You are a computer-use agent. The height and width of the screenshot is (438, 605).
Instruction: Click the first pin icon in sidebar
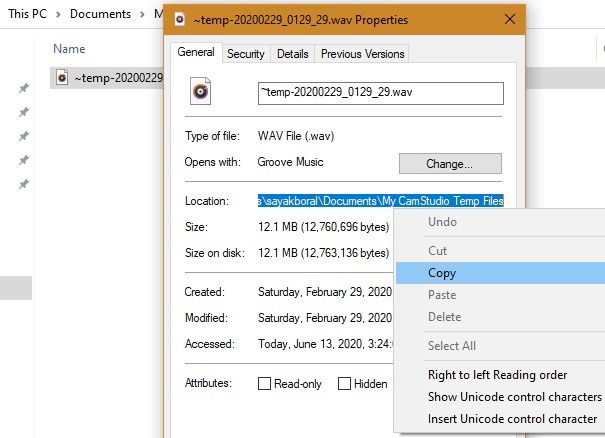coord(24,88)
